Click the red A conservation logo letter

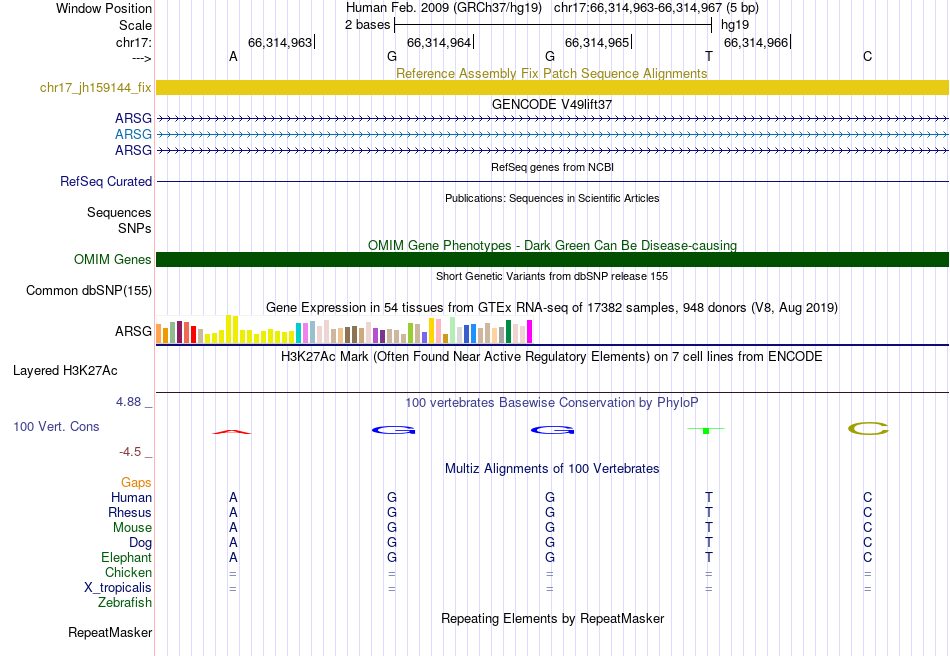231,431
